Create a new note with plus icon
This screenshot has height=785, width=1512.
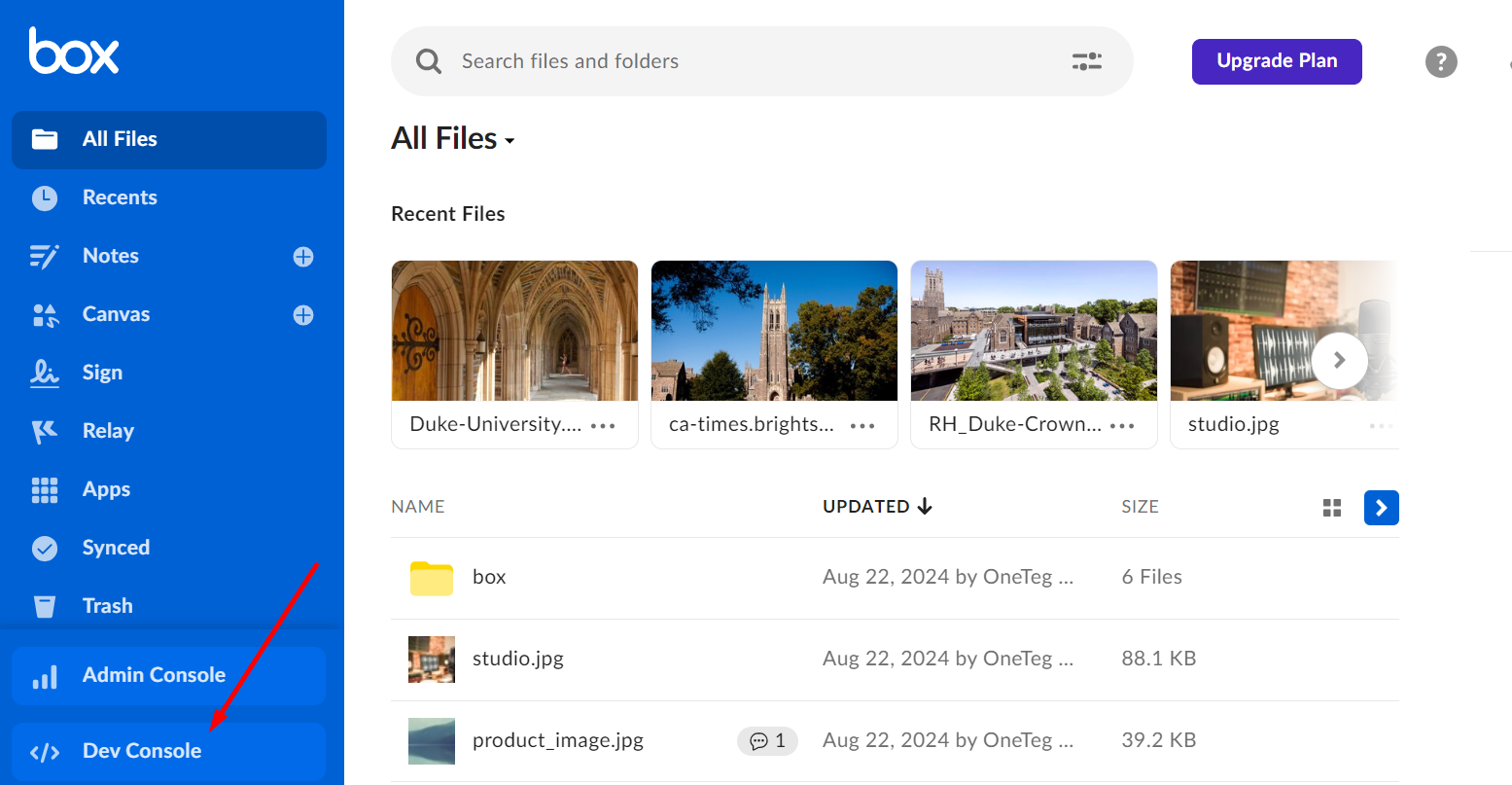[303, 257]
